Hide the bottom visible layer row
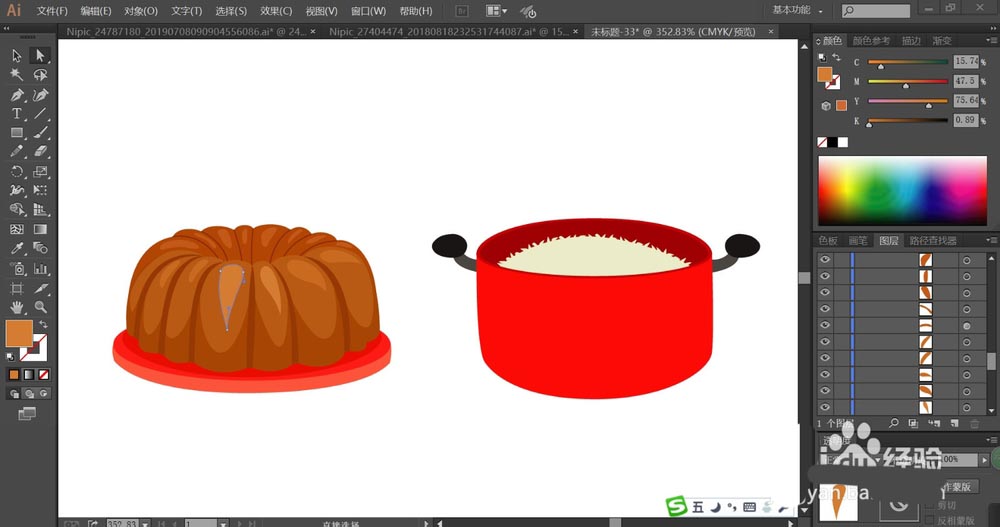 click(825, 407)
